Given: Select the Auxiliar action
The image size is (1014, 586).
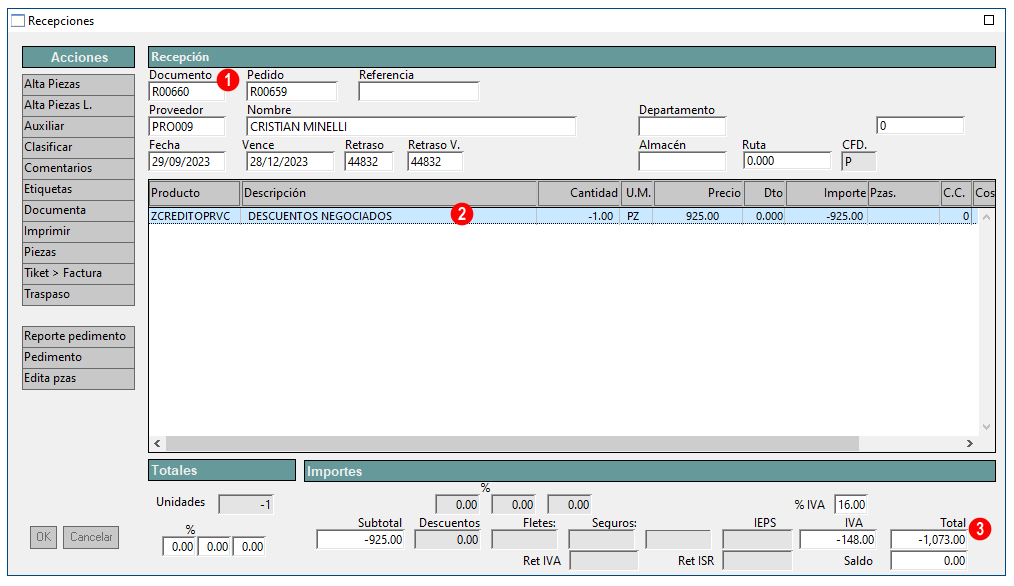Looking at the screenshot, I should [78, 126].
